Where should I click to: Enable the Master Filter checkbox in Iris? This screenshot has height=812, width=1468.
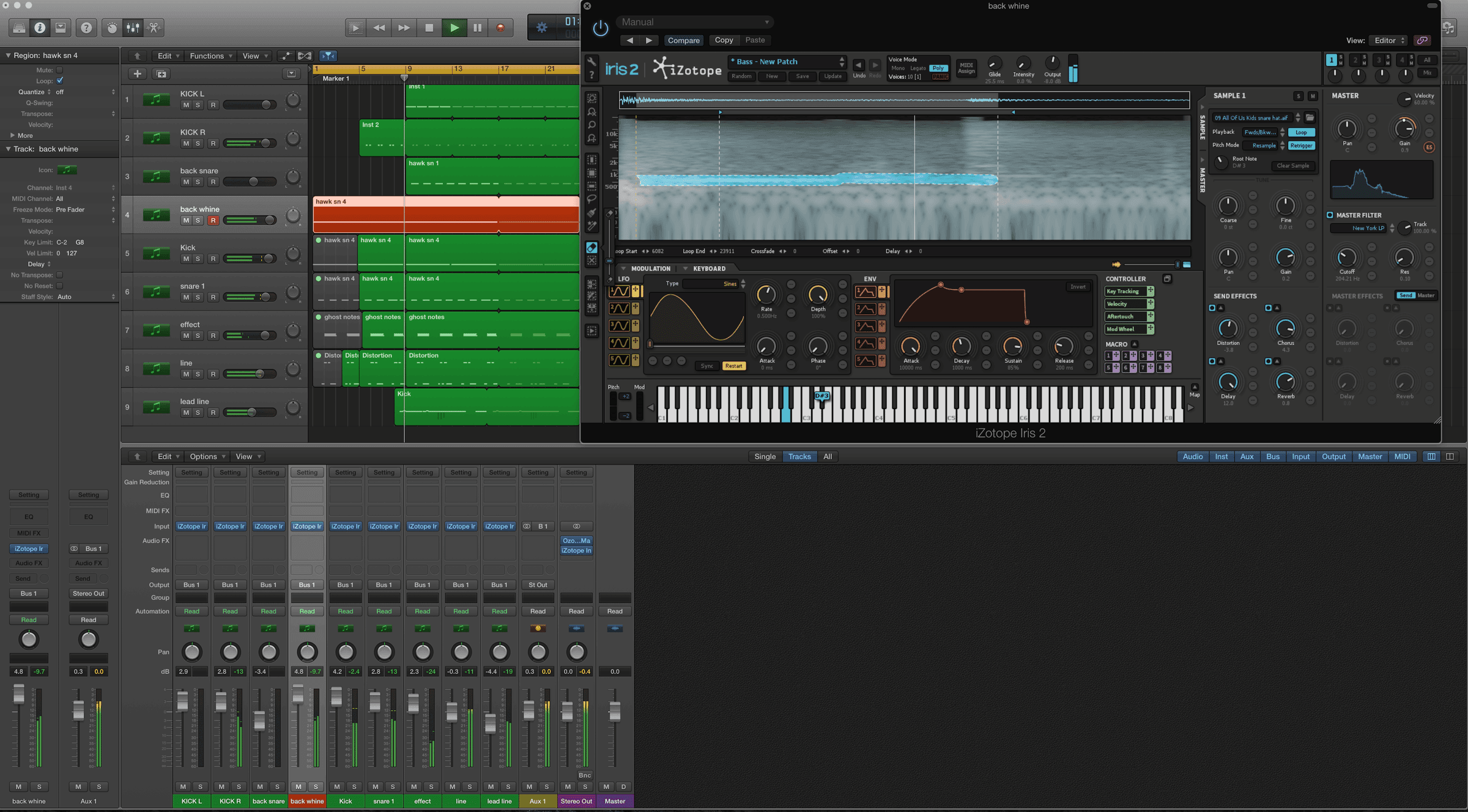[1330, 215]
